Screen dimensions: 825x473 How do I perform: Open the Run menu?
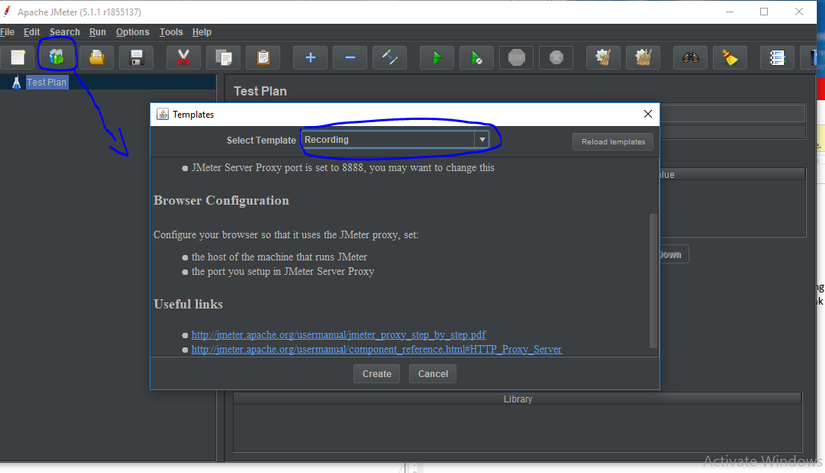(x=97, y=32)
